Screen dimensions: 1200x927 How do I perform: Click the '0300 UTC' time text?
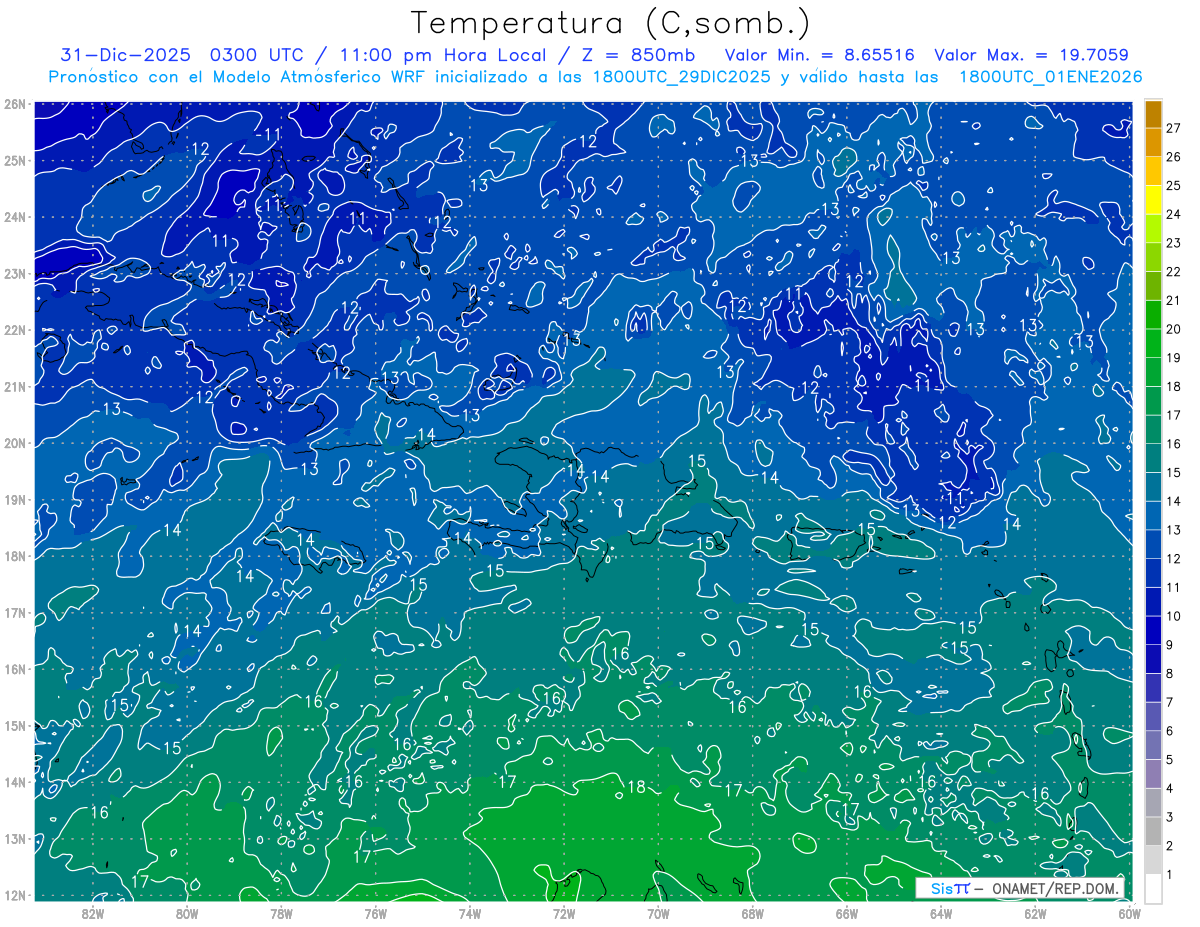(257, 55)
